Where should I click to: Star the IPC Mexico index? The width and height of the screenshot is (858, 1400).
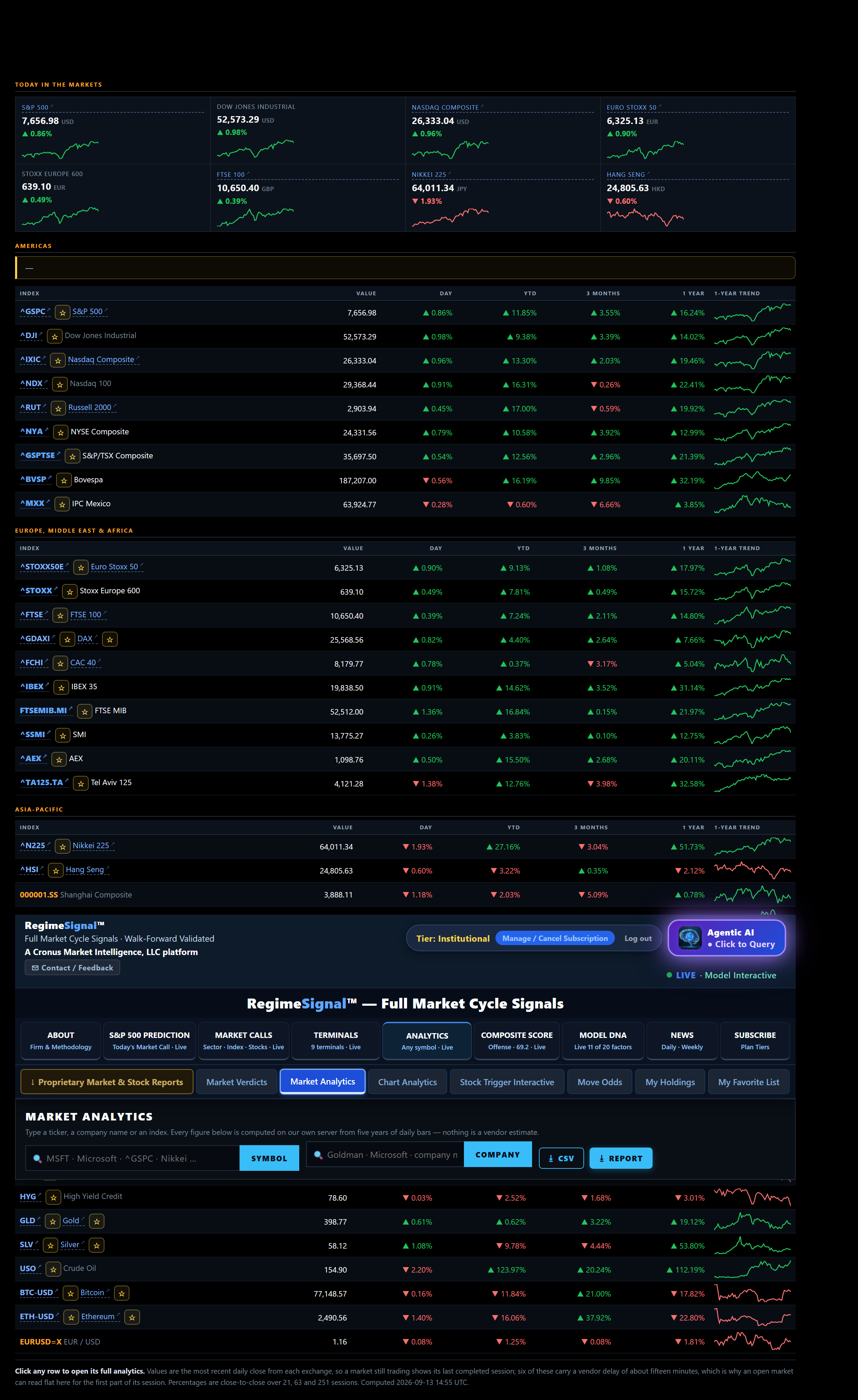point(62,505)
